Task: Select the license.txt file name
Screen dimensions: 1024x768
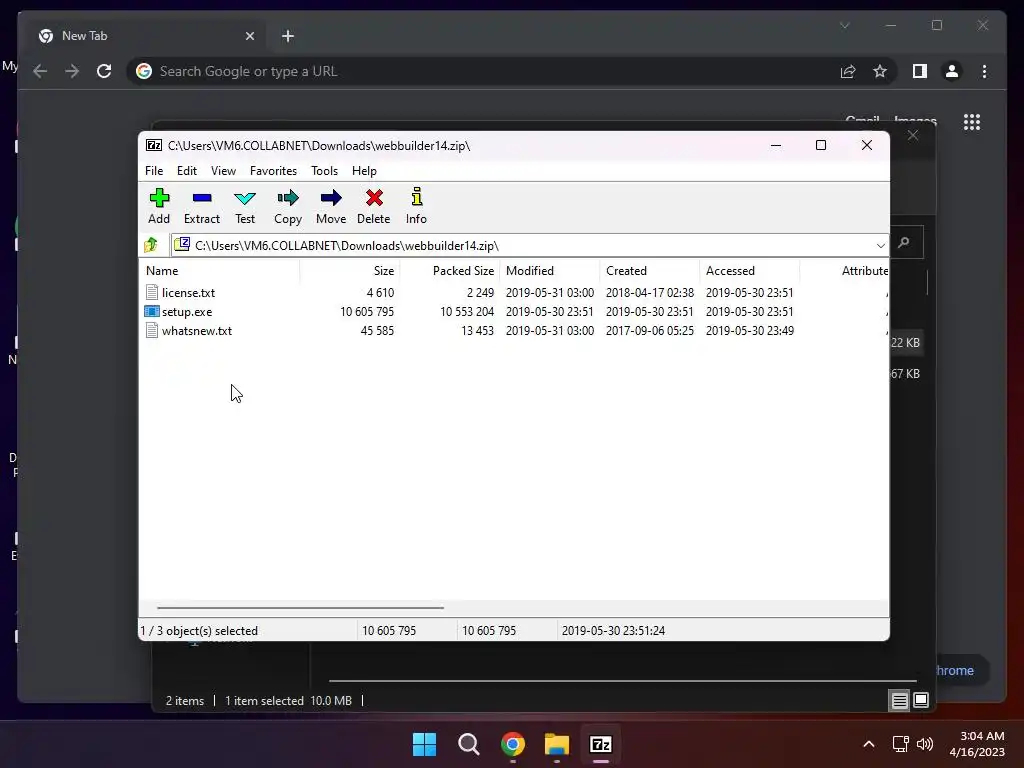Action: coord(188,293)
